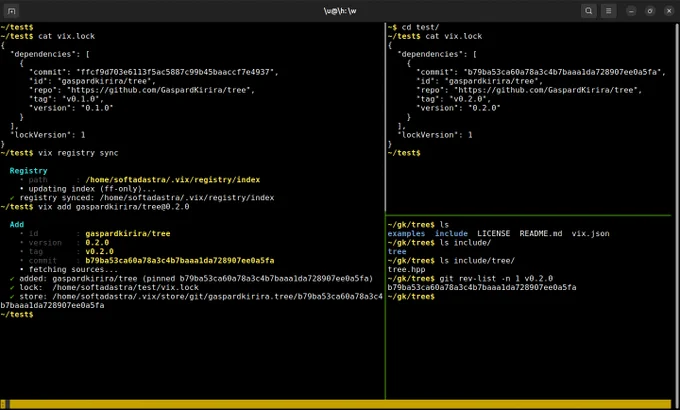Open a new terminal tab button
The height and width of the screenshot is (410, 680).
11,11
